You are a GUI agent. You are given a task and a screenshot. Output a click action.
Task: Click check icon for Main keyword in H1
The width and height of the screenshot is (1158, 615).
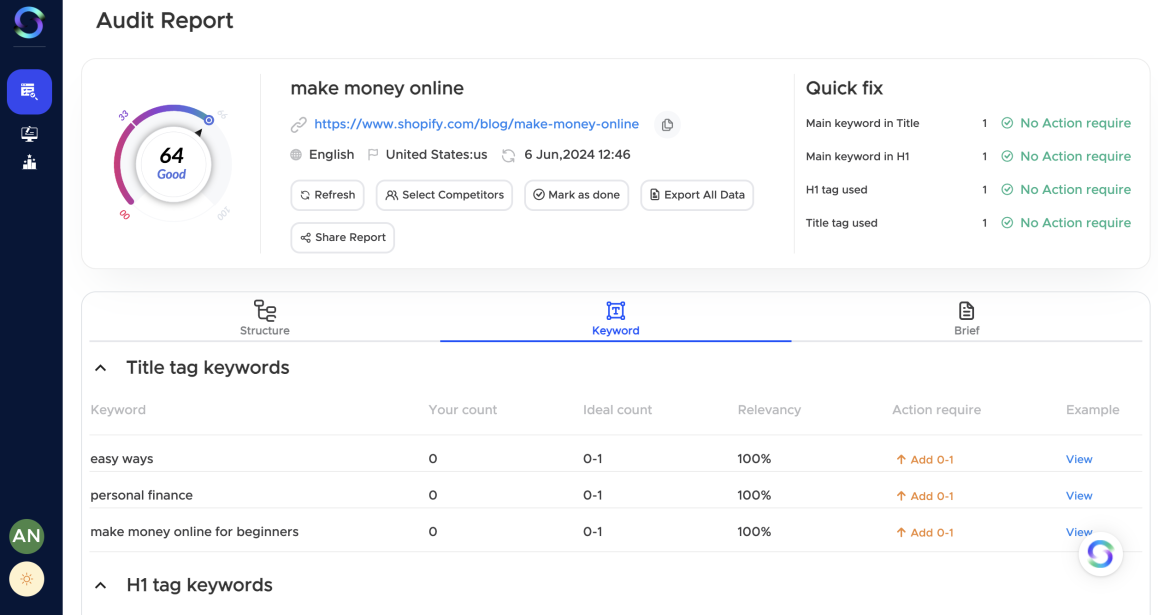click(1007, 157)
